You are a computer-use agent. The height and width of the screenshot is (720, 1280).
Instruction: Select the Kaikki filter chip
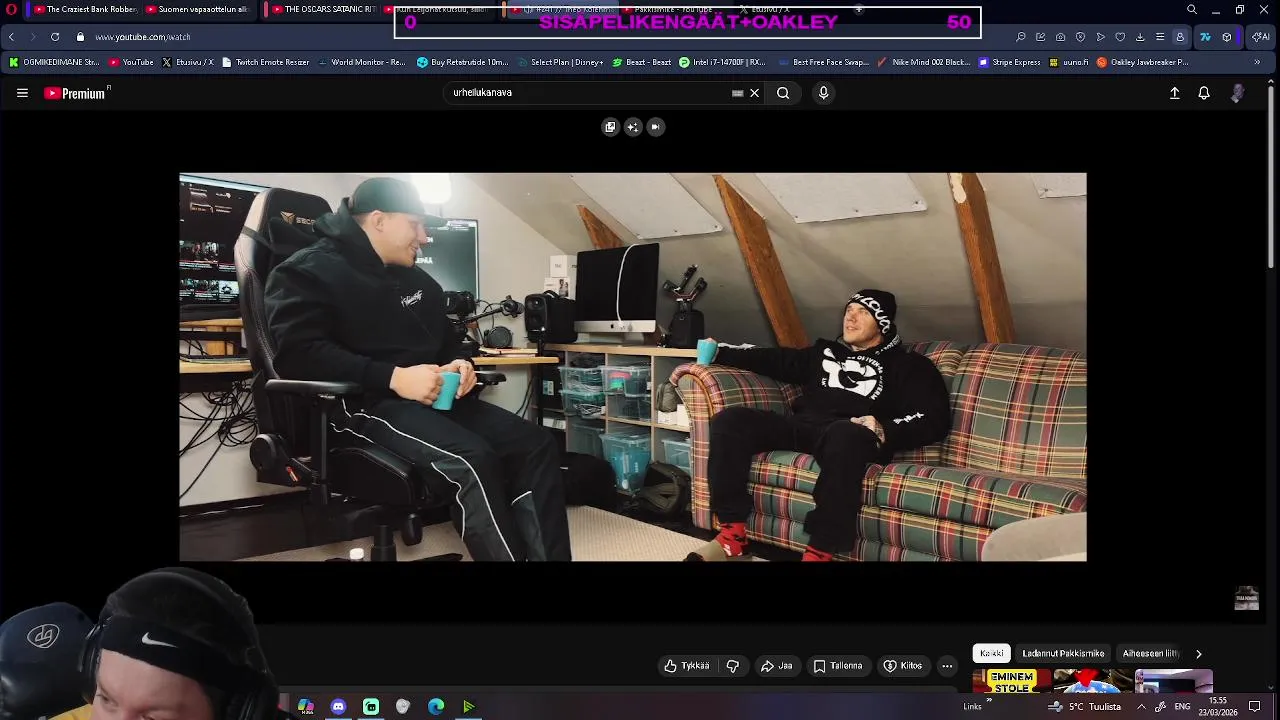point(992,653)
